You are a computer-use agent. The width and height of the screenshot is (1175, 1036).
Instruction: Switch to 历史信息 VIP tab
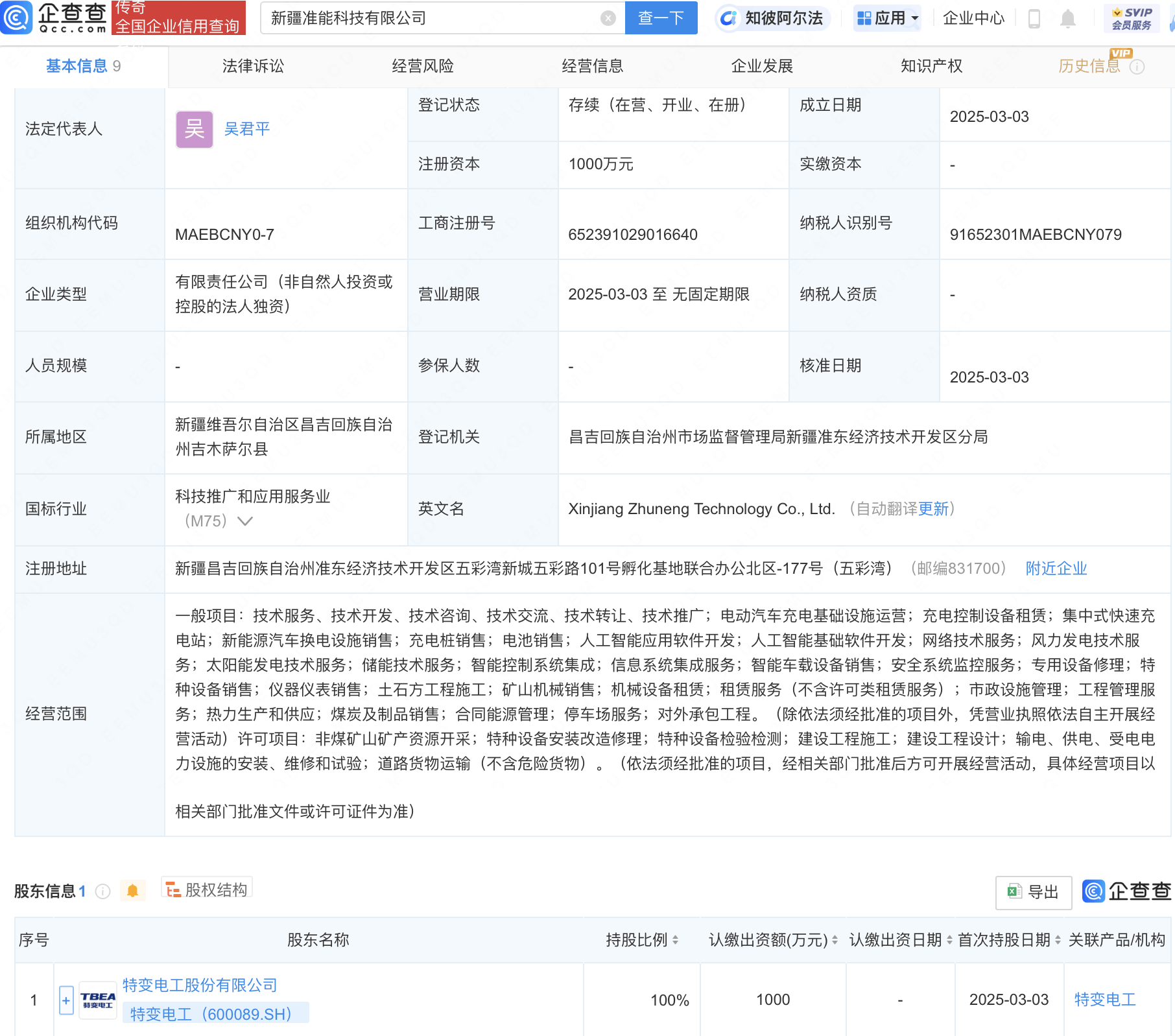pyautogui.click(x=1089, y=66)
